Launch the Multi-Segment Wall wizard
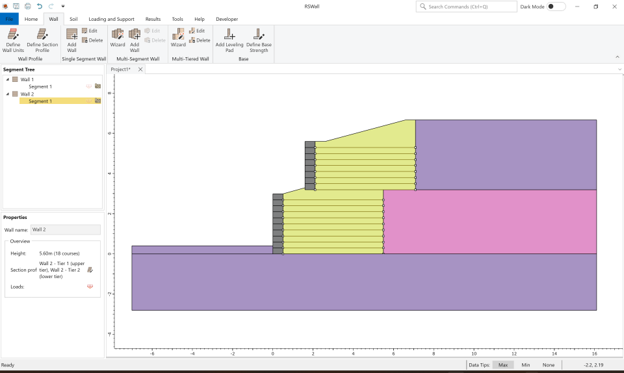624x373 pixels. click(x=117, y=38)
